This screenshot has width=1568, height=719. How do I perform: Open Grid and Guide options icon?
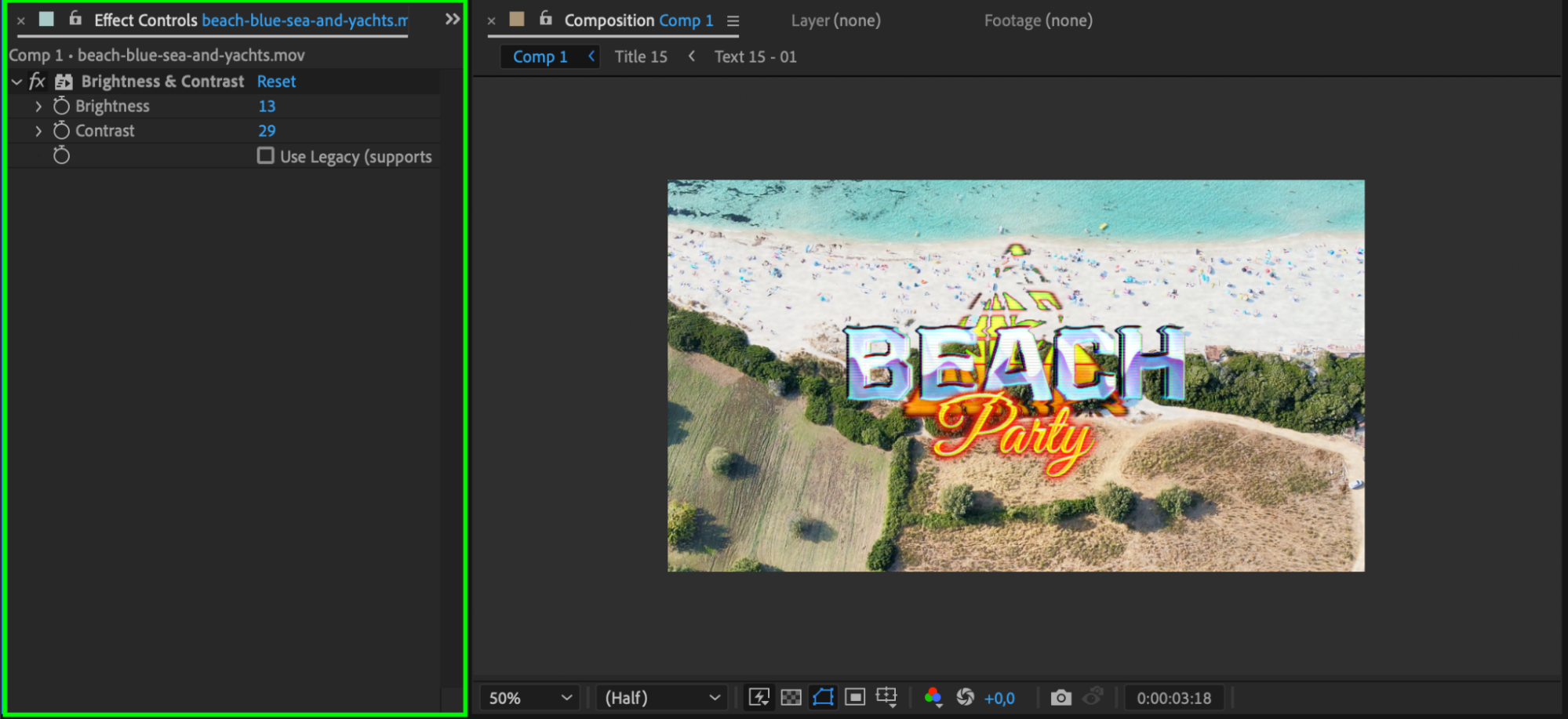[x=886, y=697]
